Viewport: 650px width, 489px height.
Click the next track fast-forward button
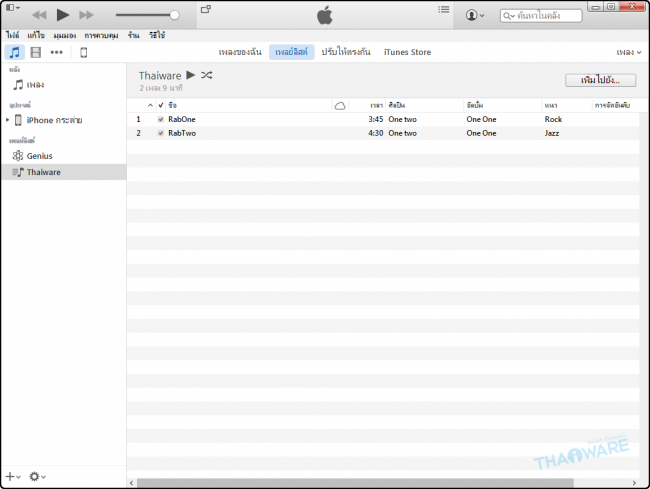86,15
